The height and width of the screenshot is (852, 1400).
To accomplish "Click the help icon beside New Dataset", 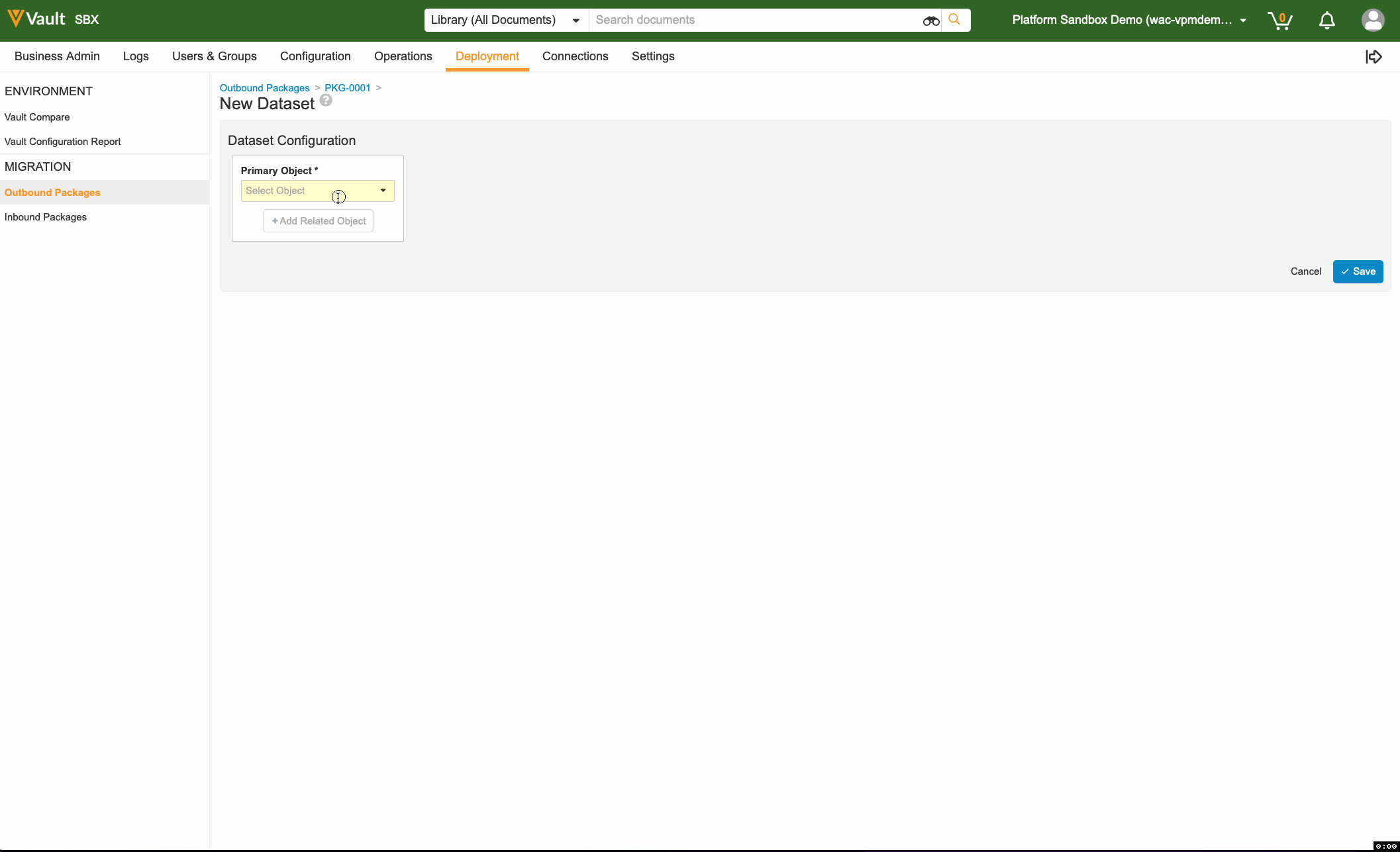I will (326, 101).
